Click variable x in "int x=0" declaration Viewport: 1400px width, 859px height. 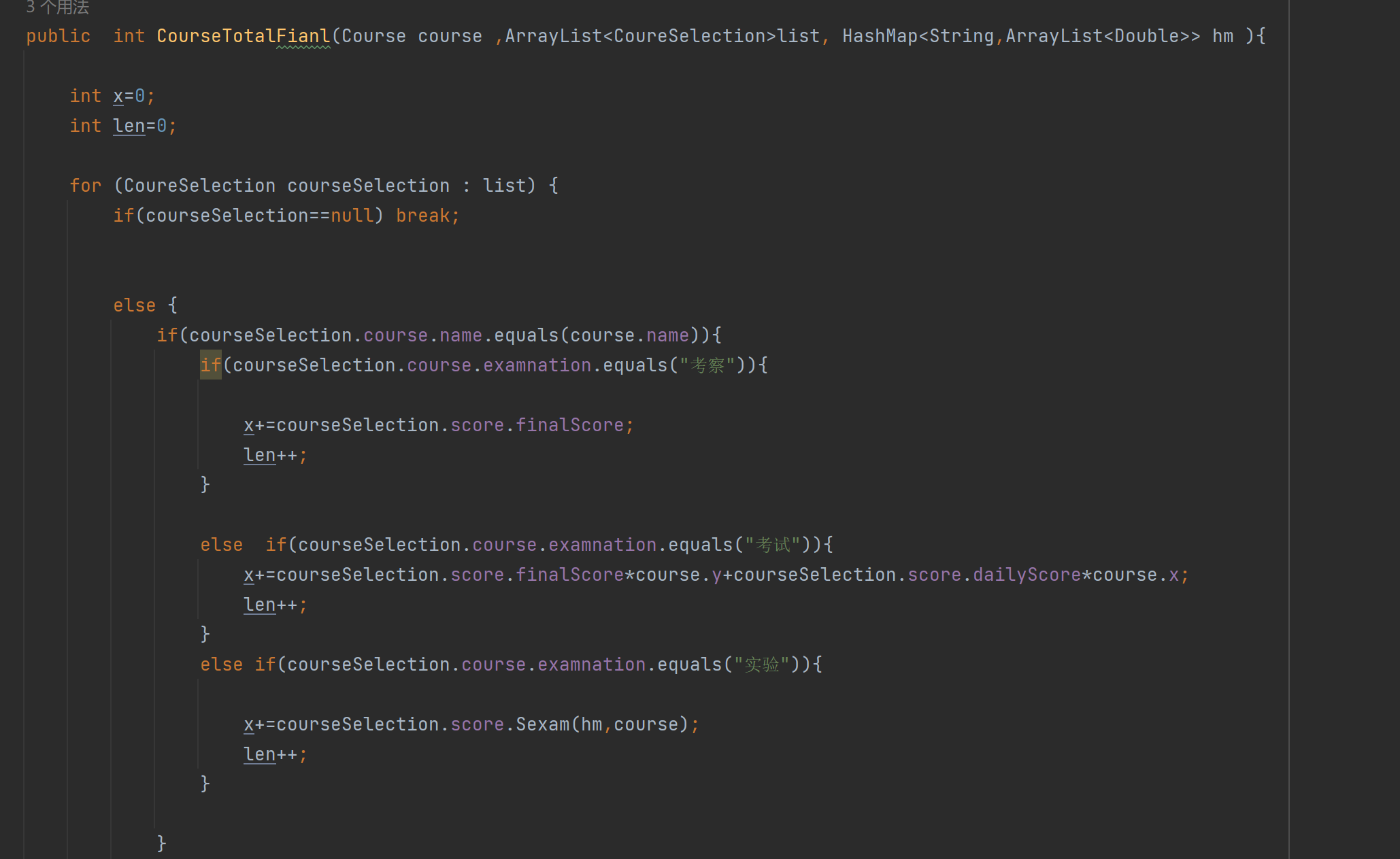118,96
